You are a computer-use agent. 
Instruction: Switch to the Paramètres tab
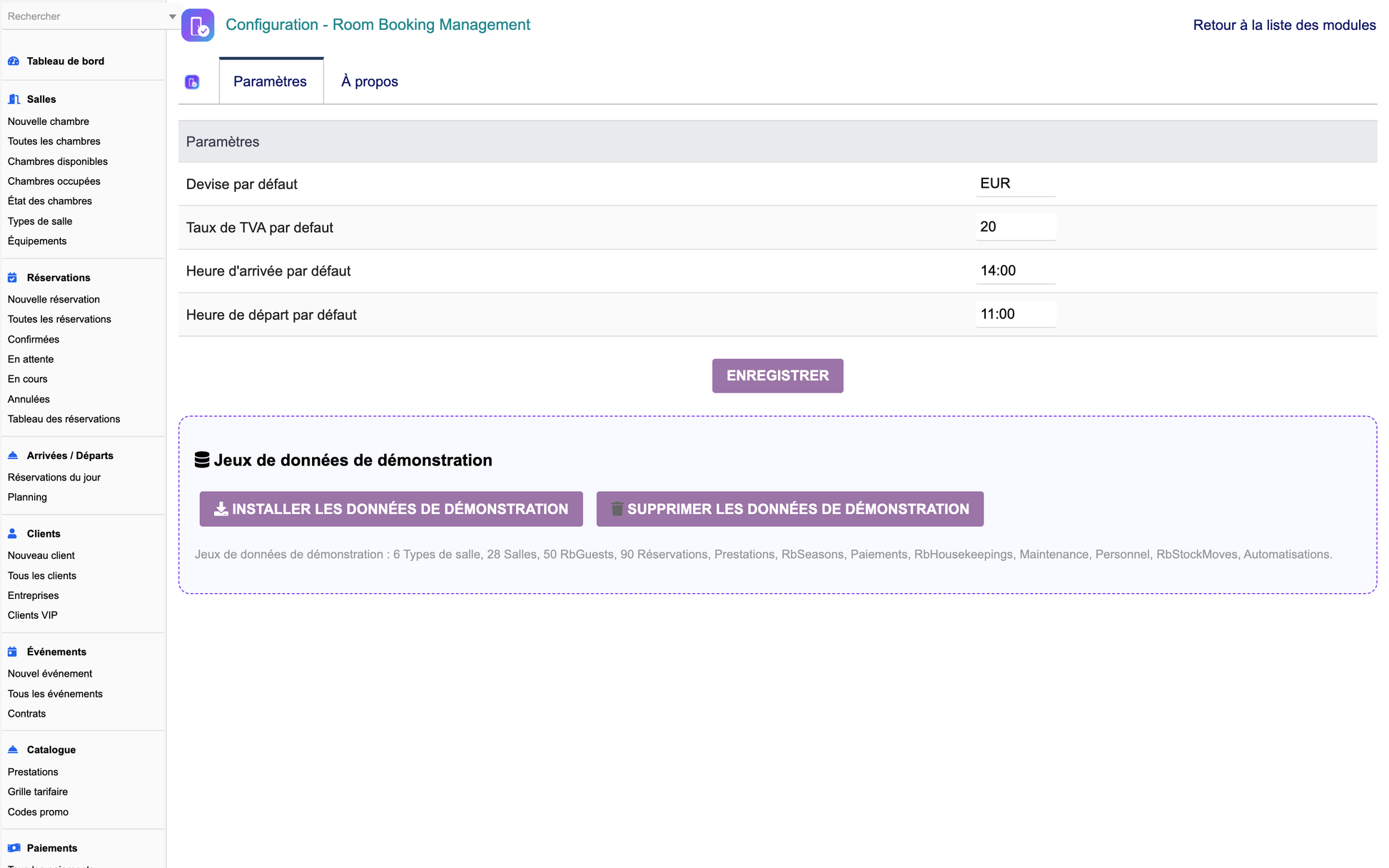pyautogui.click(x=271, y=81)
